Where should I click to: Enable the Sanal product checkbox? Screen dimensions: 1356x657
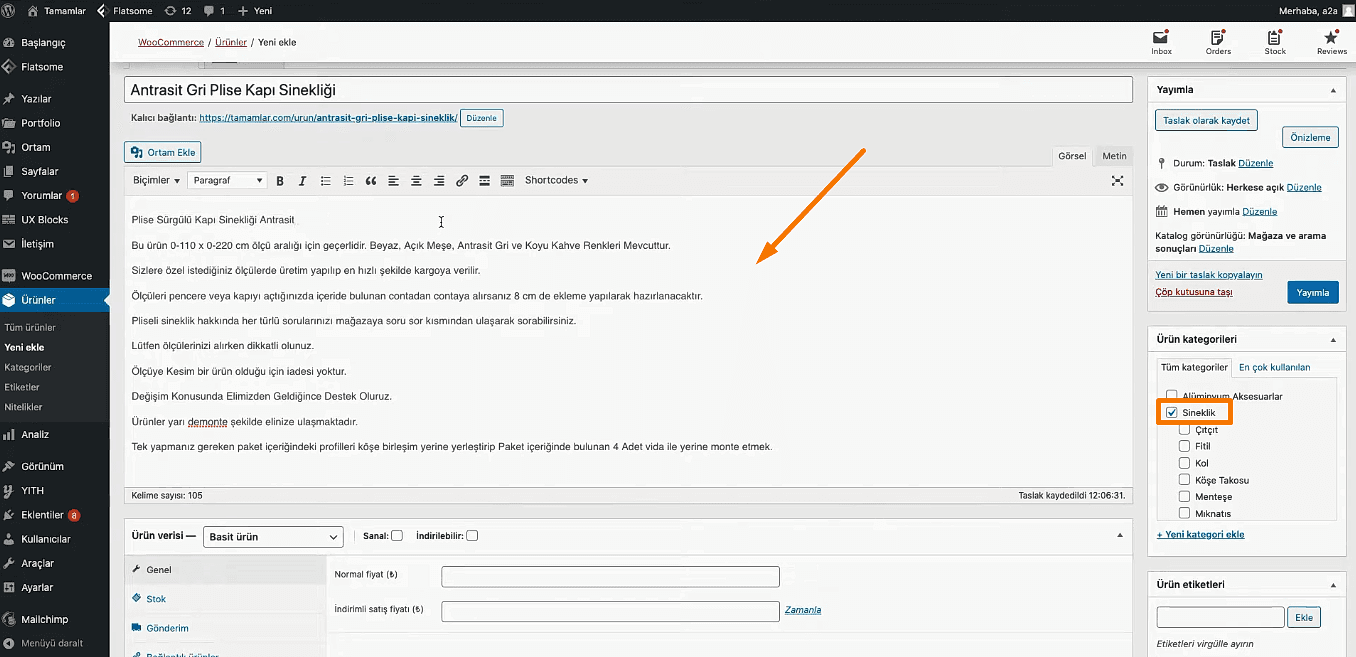(x=397, y=536)
